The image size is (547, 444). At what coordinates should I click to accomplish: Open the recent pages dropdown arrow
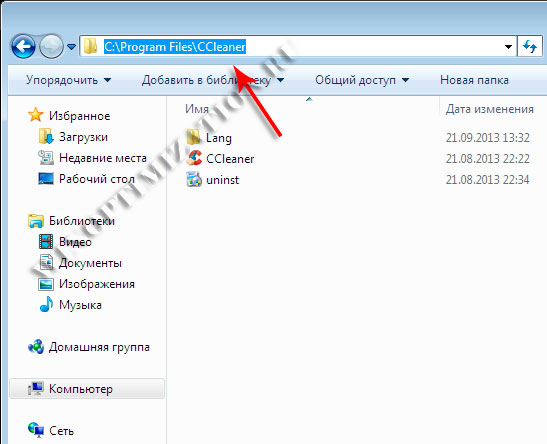(x=71, y=47)
